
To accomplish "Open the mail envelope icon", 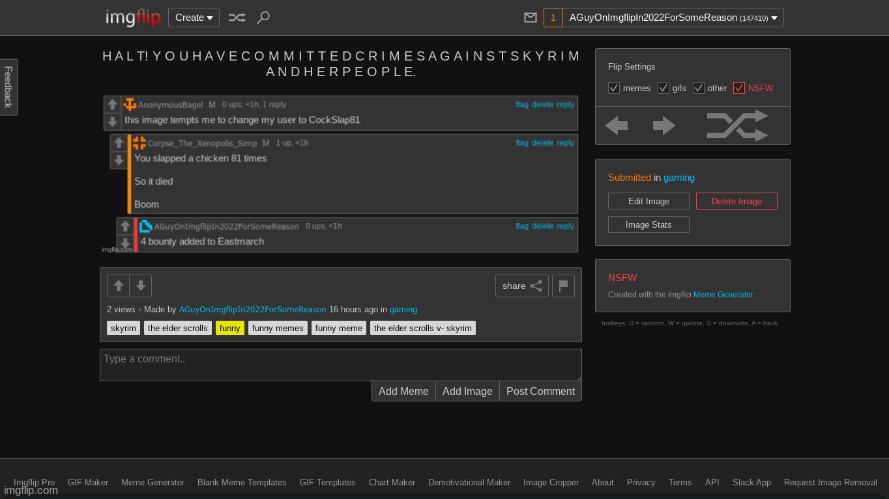I will point(530,18).
